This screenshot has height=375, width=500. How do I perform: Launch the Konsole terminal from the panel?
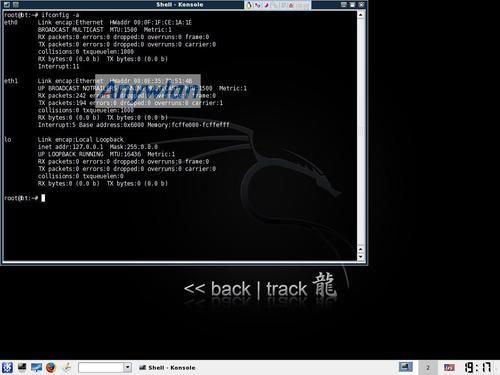click(x=22, y=367)
